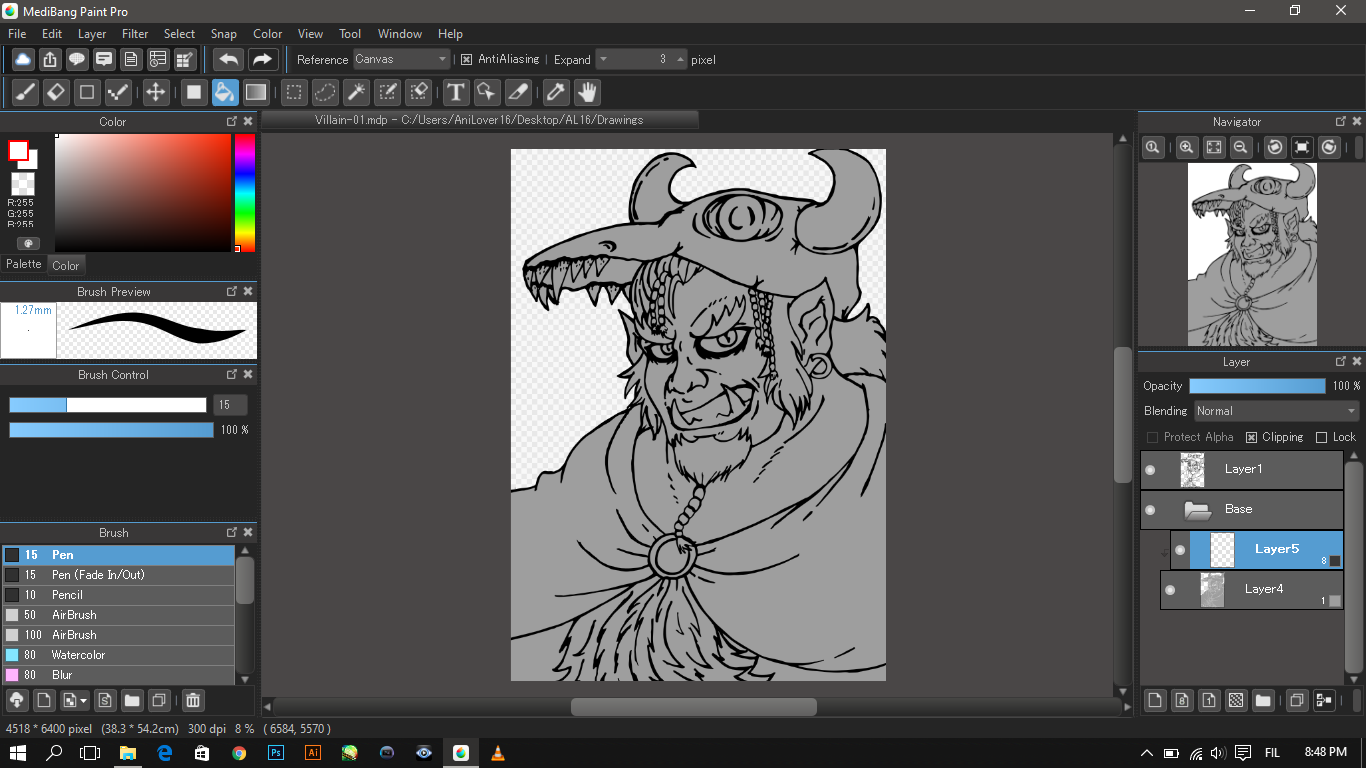
Task: Create new raster layer in Layer panel
Action: tap(1155, 700)
